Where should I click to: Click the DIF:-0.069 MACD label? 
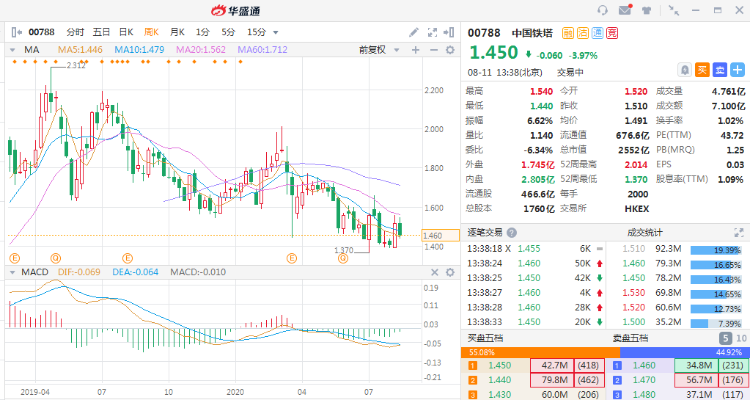pyautogui.click(x=79, y=272)
